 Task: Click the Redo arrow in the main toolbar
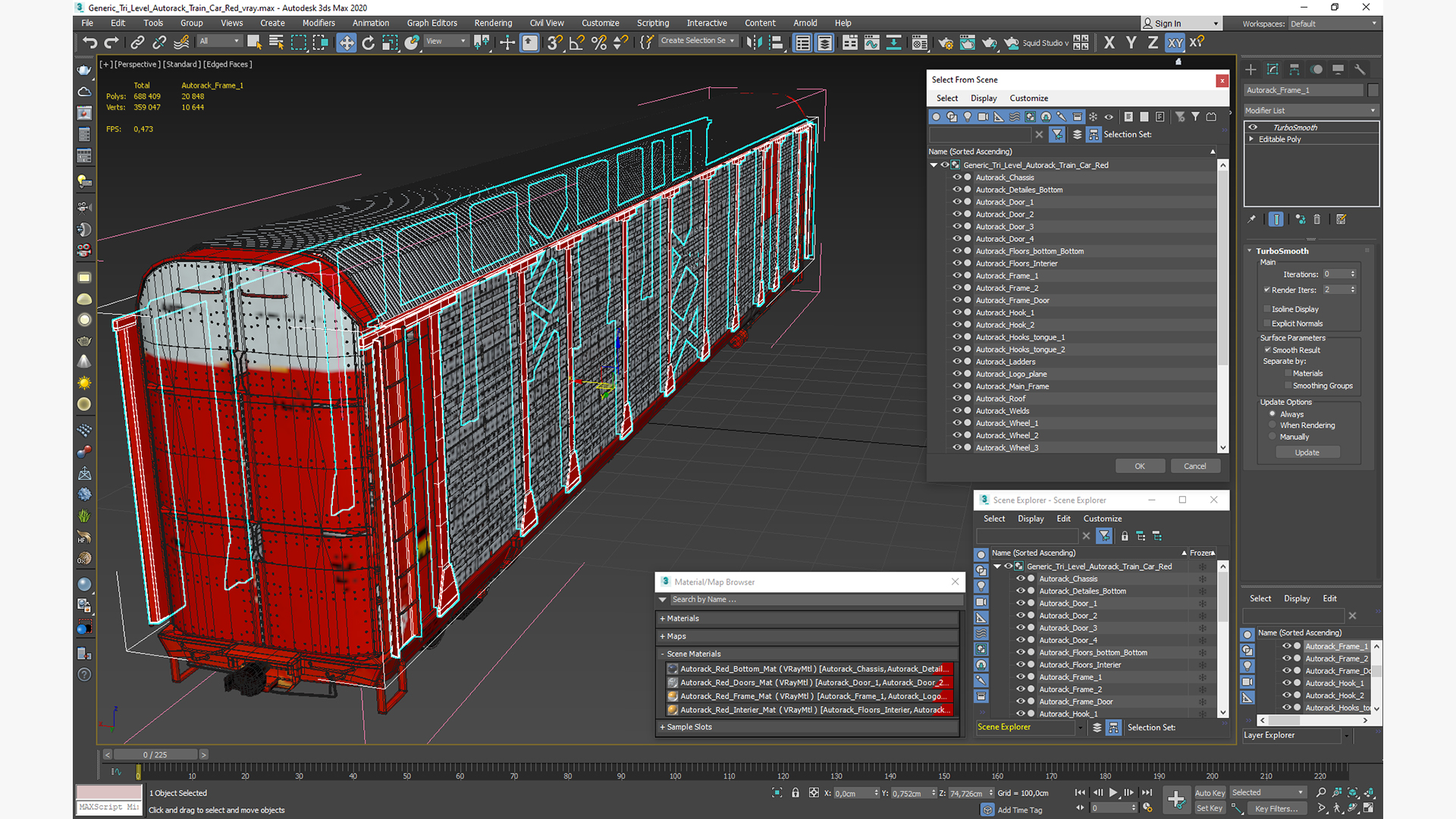[x=111, y=42]
